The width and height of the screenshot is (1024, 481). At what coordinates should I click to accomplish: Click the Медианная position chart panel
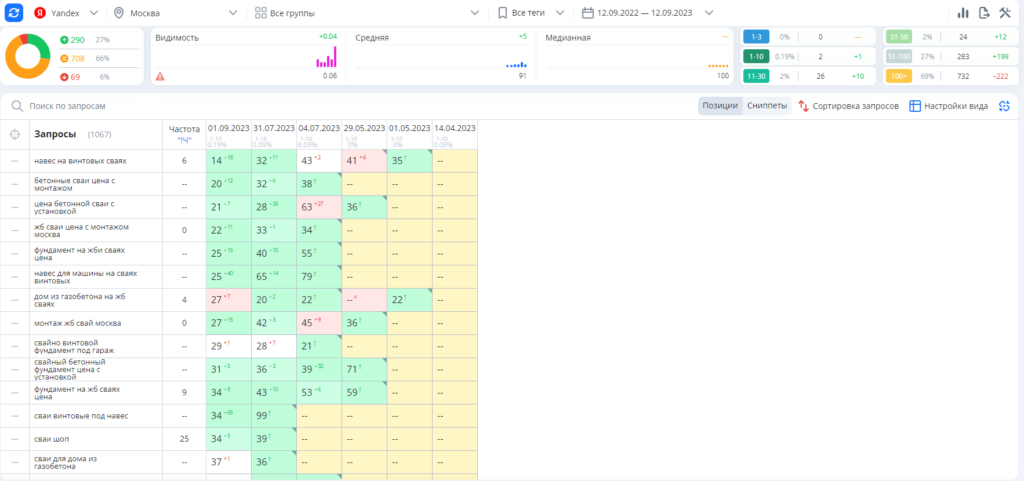pyautogui.click(x=637, y=56)
